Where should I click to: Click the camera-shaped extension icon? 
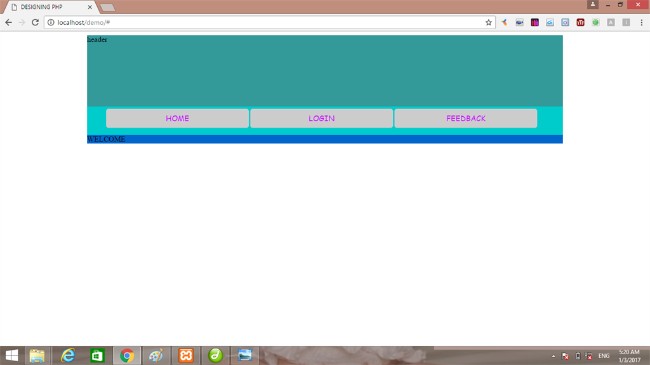coord(519,22)
